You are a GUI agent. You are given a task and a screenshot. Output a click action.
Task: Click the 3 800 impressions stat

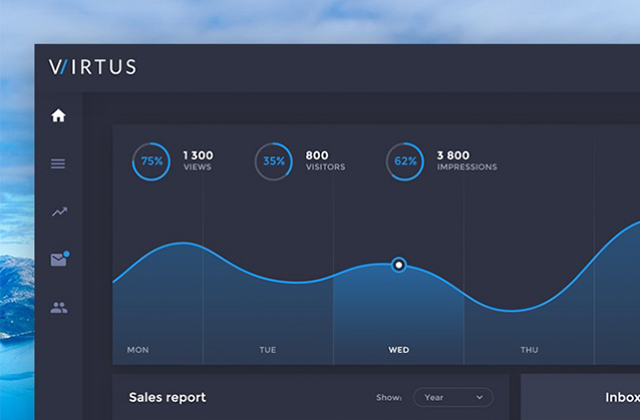point(466,160)
